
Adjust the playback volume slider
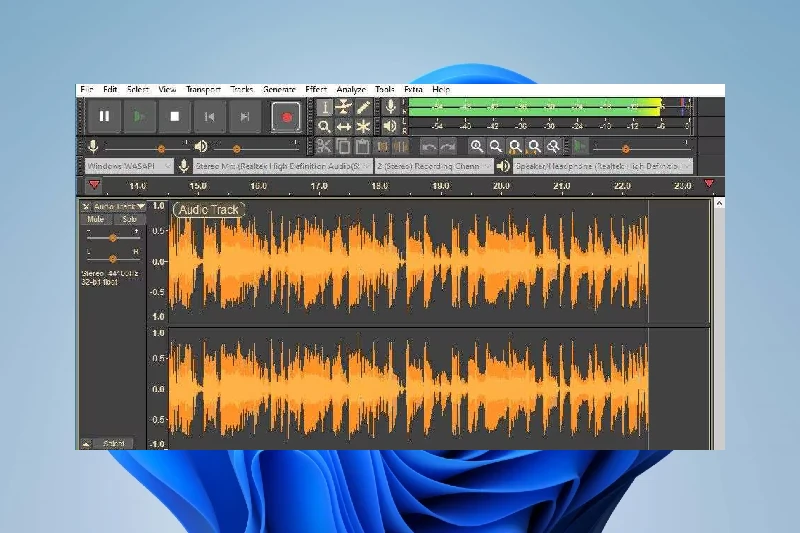[x=255, y=148]
